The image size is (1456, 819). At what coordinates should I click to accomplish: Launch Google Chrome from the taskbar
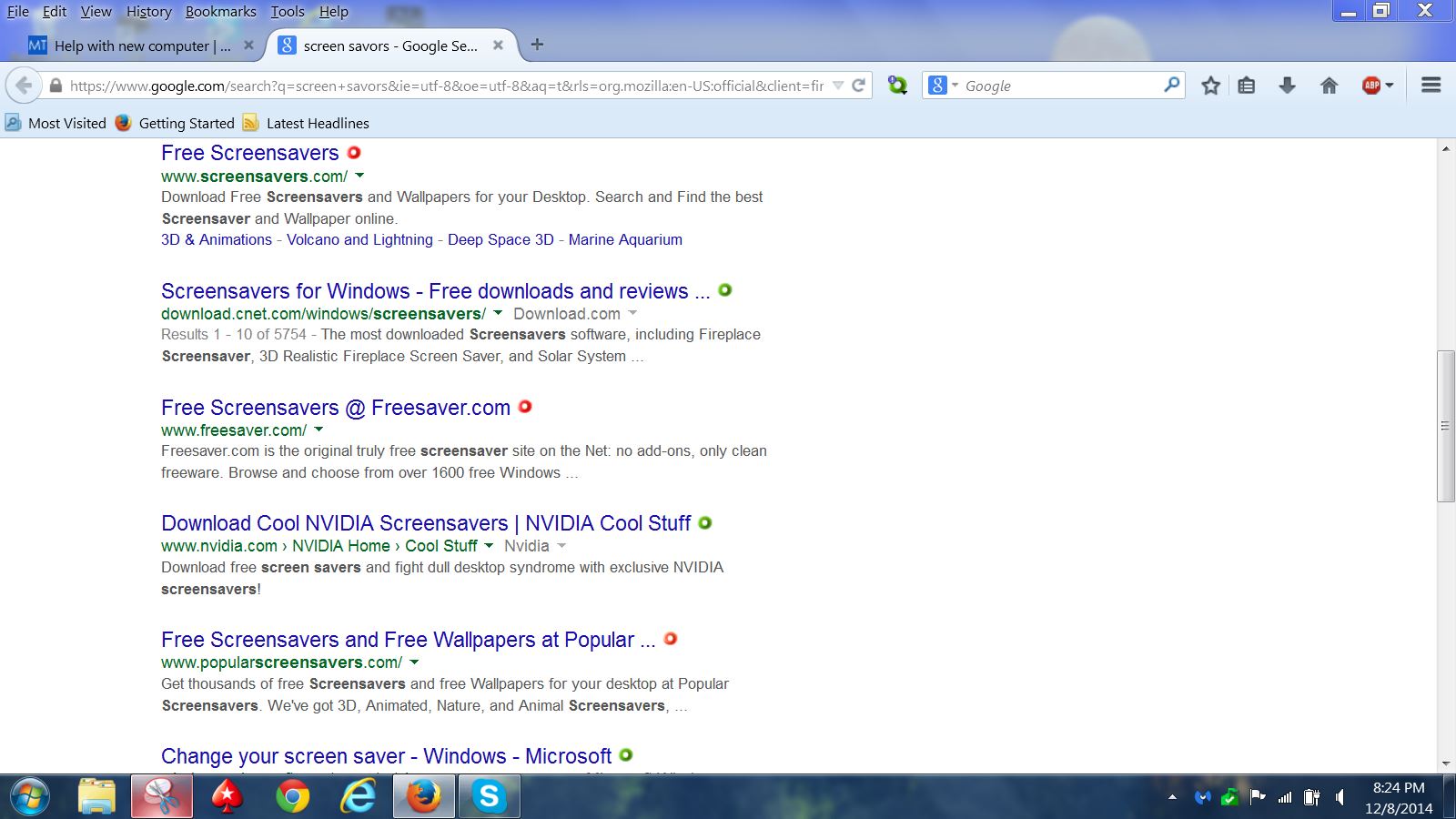click(x=292, y=797)
